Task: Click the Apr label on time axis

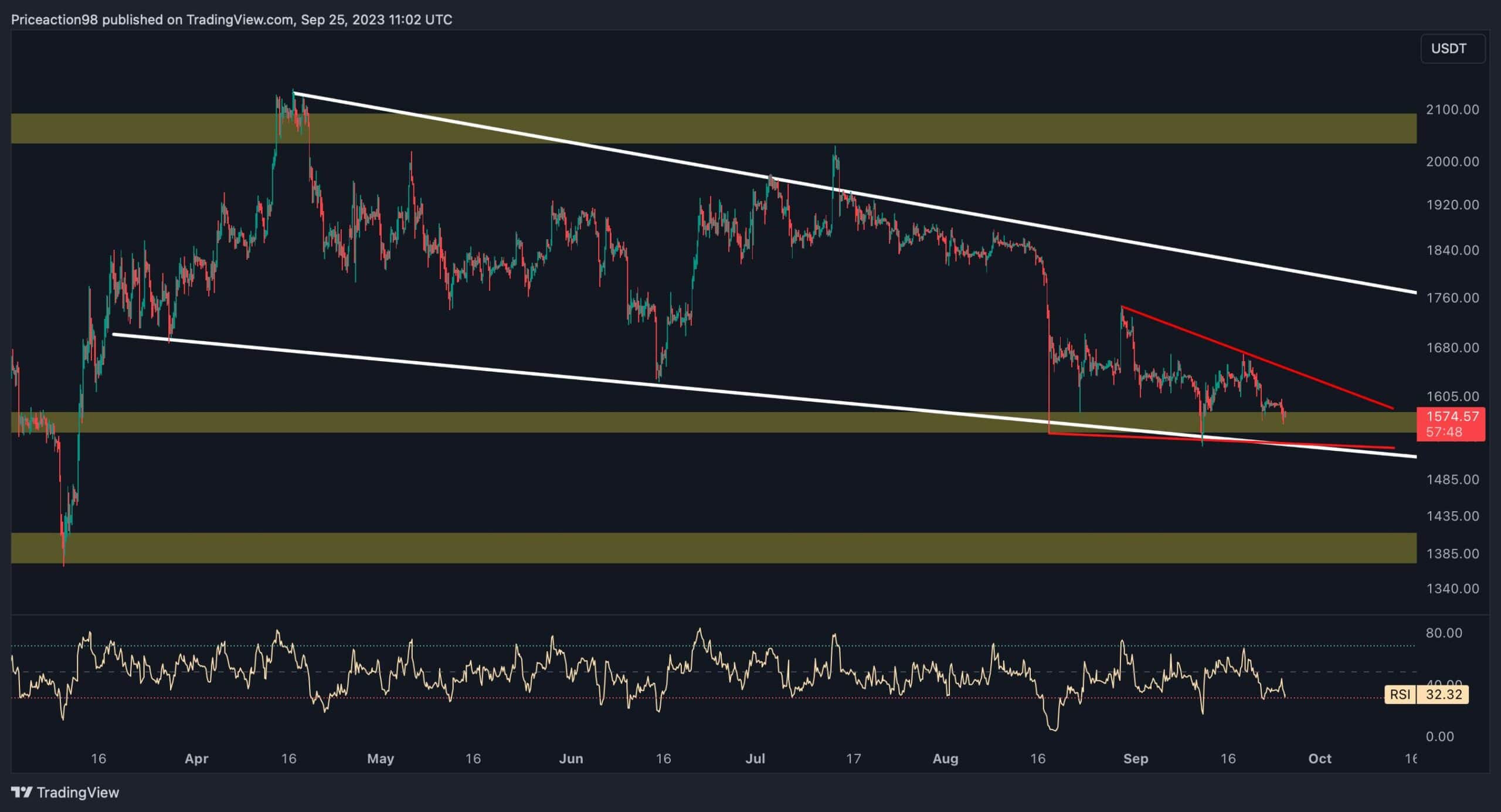Action: (x=196, y=759)
